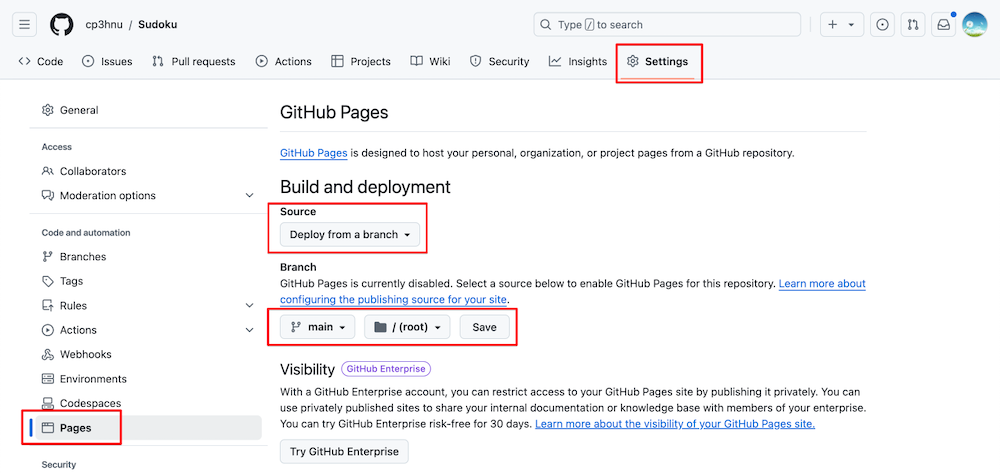Click the Rules icon in sidebar
The image size is (1000, 473).
(x=48, y=305)
